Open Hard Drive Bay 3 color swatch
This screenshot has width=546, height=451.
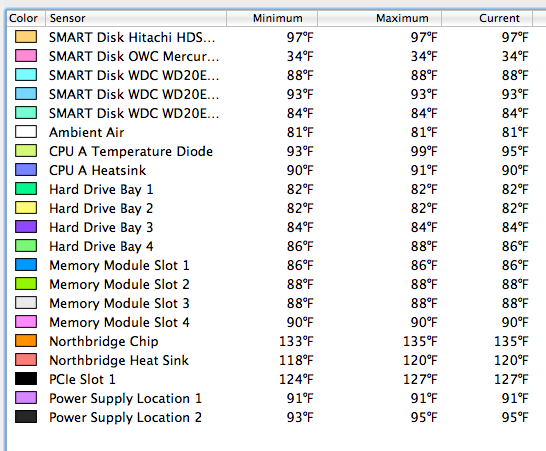26,227
